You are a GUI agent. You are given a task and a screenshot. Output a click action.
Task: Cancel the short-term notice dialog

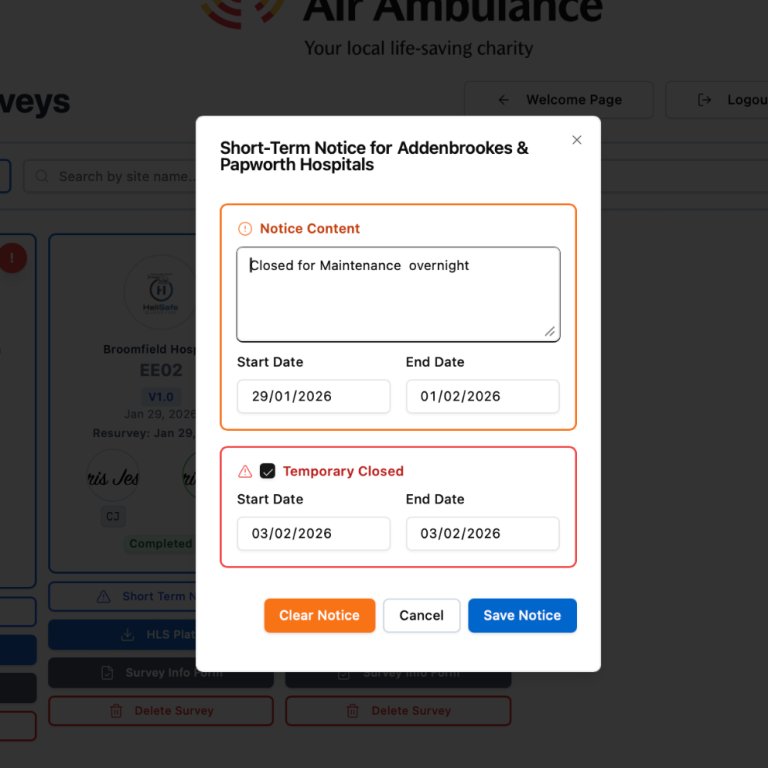tap(421, 615)
